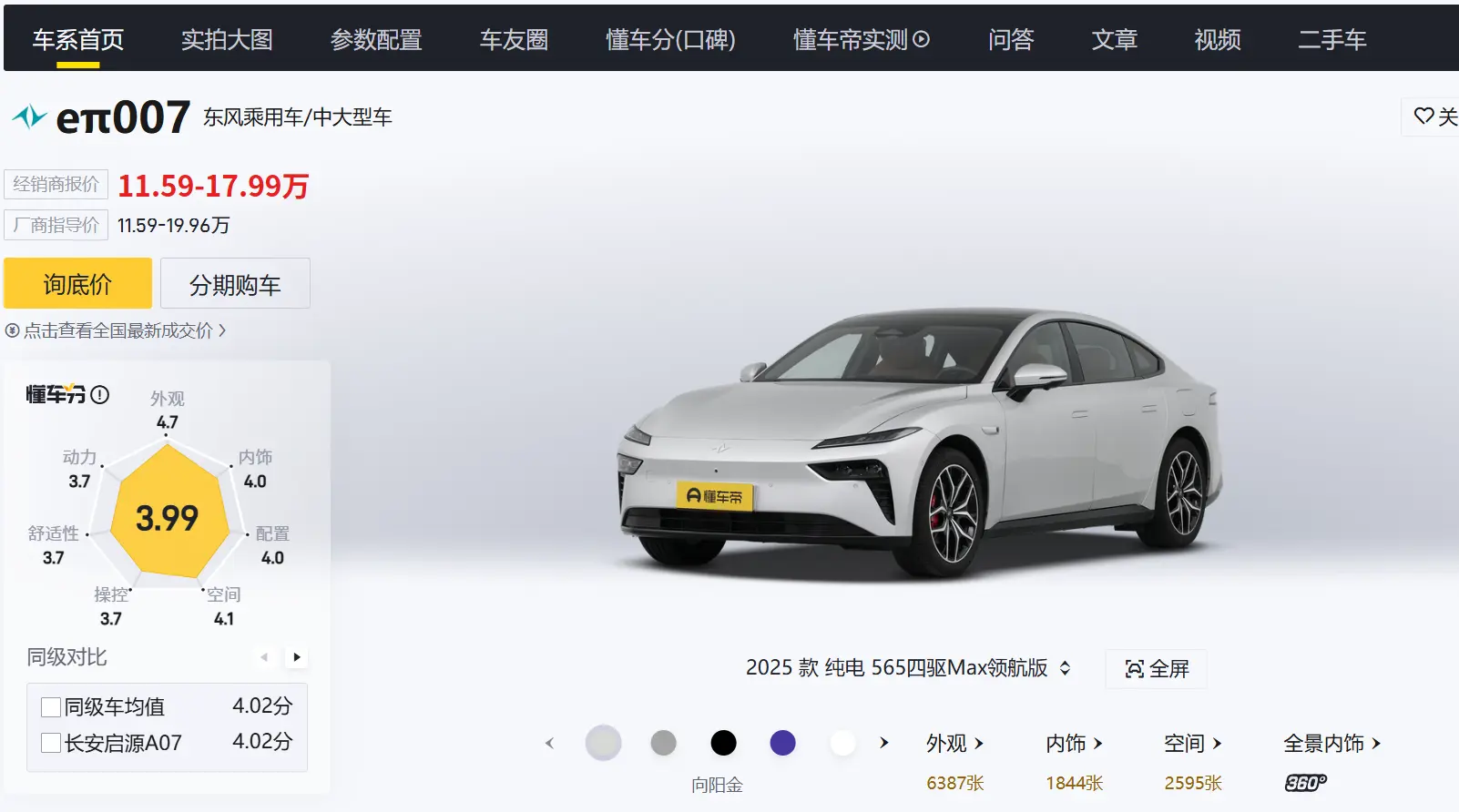Open the 360° panorama interior icon
Viewport: 1459px width, 812px height.
pyautogui.click(x=1305, y=783)
